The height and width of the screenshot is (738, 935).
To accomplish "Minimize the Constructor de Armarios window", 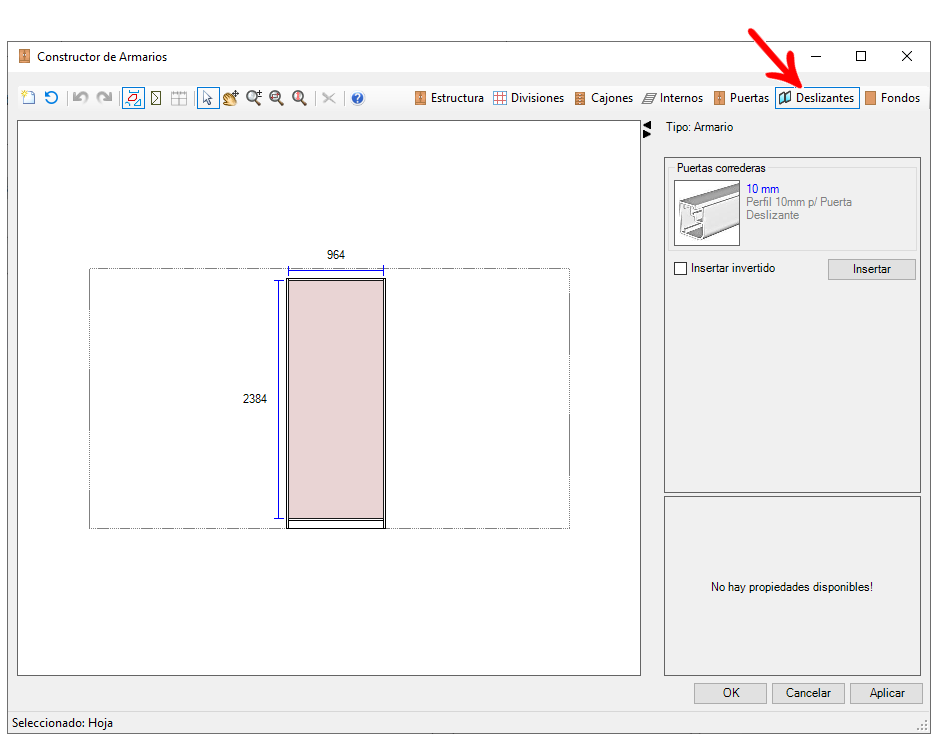I will (816, 56).
